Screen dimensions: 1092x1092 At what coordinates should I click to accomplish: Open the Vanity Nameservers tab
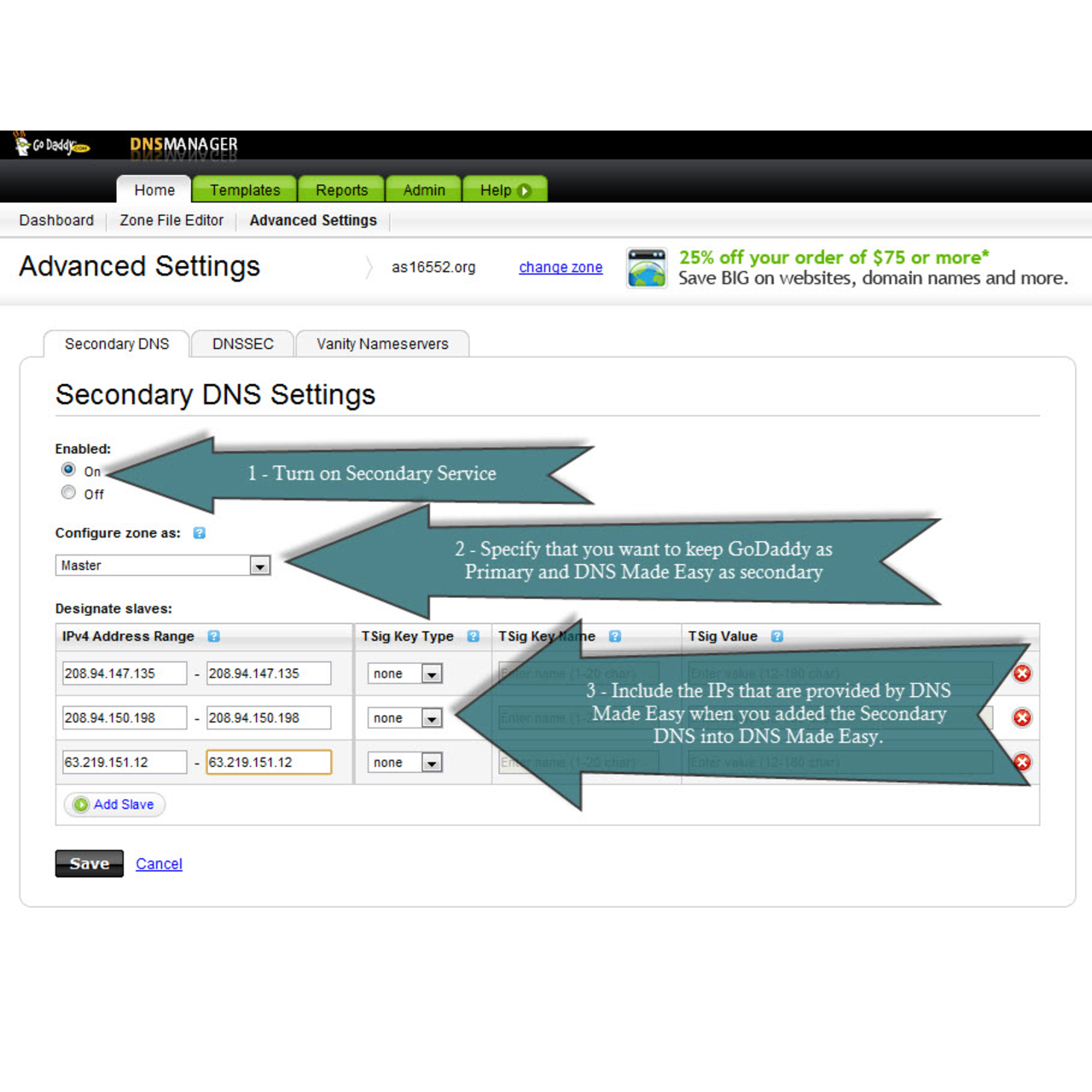coord(382,344)
